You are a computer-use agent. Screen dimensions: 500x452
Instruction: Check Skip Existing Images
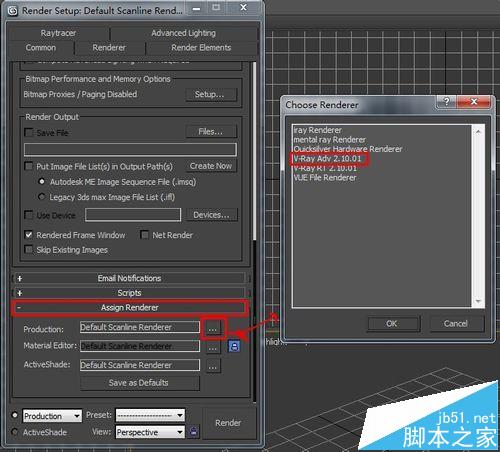tap(29, 249)
